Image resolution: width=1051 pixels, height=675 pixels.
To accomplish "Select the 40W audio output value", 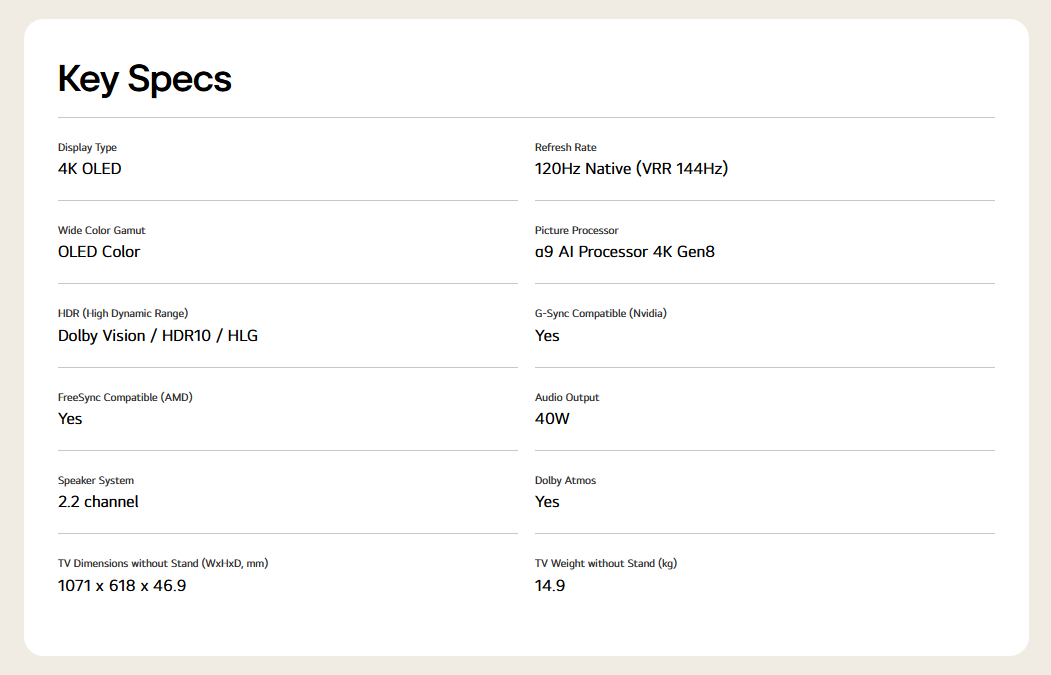I will (x=552, y=419).
